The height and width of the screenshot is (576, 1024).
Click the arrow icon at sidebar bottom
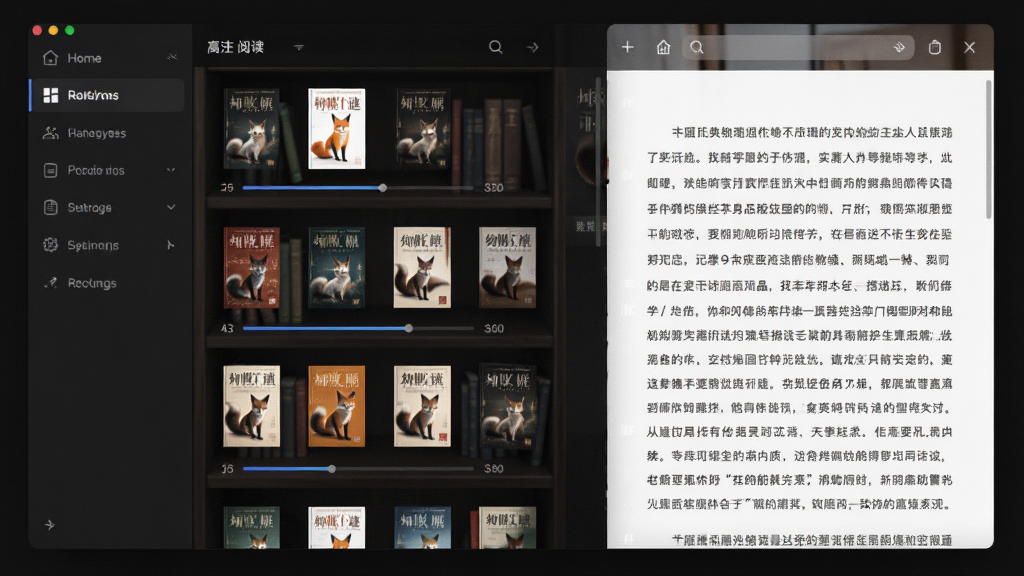(50, 524)
